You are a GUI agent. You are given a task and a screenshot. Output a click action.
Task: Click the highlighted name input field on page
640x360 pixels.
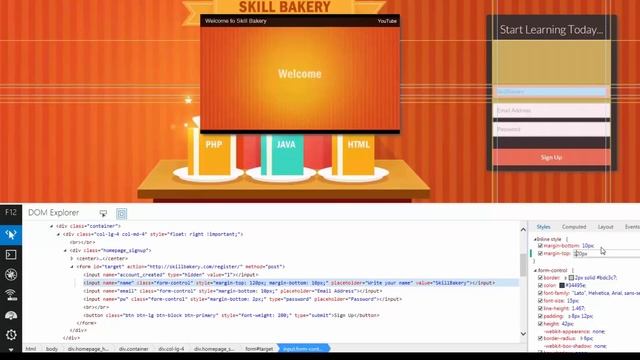[551, 92]
